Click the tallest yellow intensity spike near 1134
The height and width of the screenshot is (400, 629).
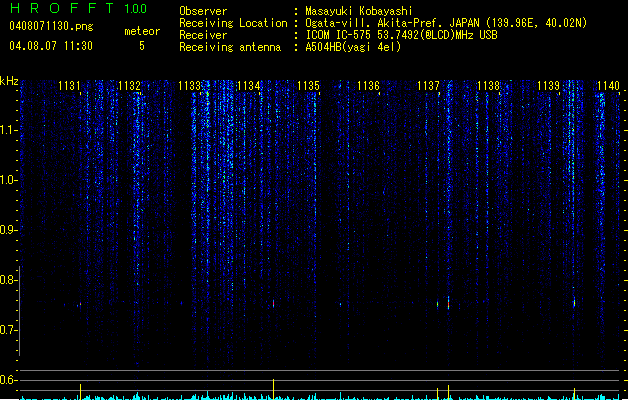(x=274, y=389)
